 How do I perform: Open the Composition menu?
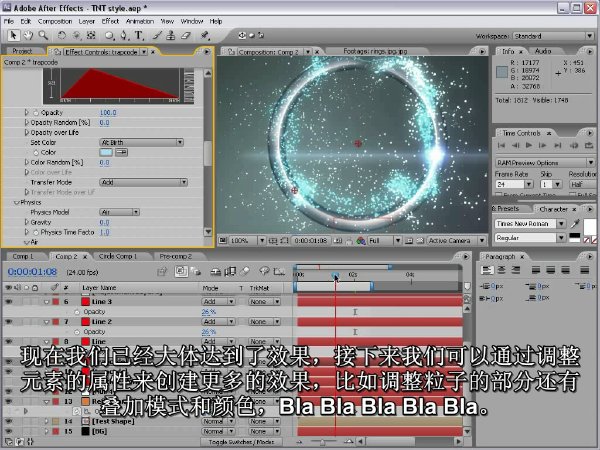(55, 21)
